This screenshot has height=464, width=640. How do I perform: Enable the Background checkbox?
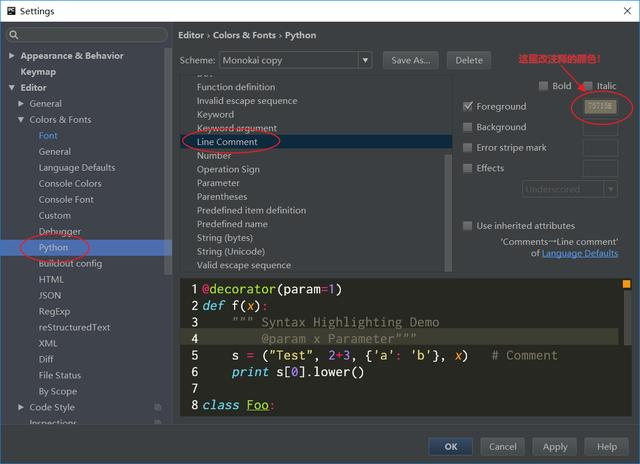(468, 127)
